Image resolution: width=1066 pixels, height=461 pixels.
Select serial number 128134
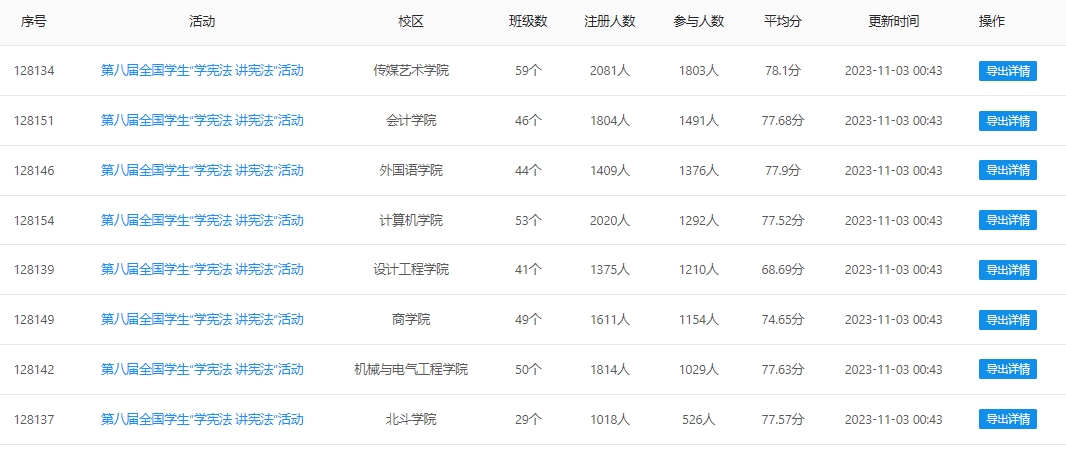pos(33,71)
